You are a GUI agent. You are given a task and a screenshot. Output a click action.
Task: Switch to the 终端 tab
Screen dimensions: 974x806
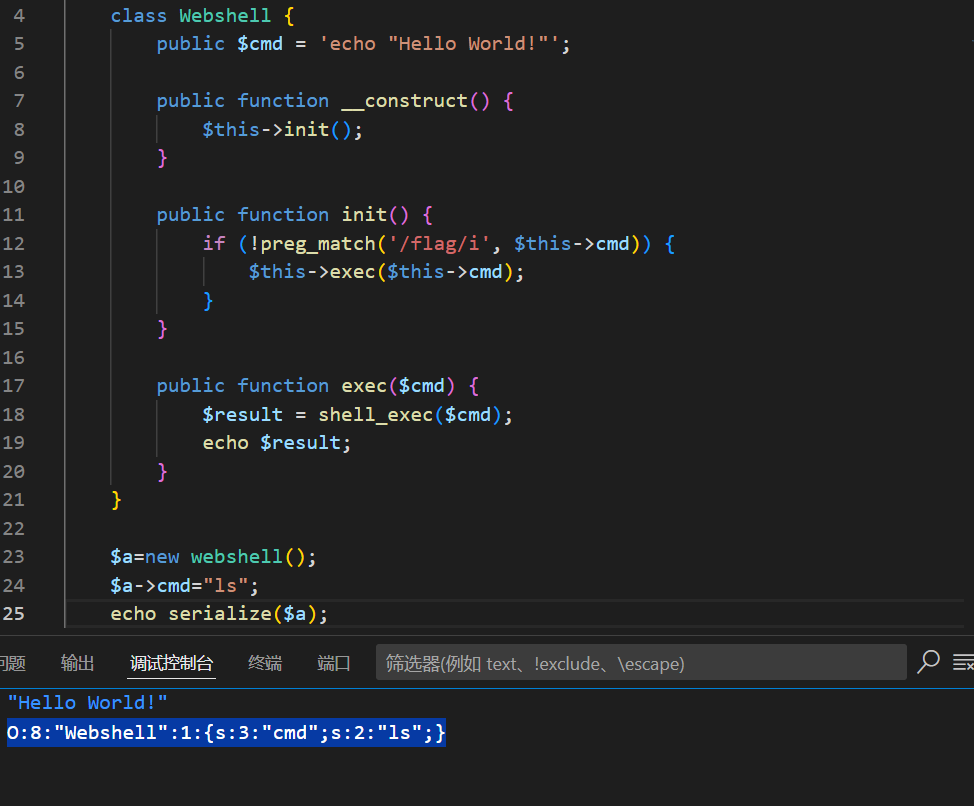tap(265, 663)
